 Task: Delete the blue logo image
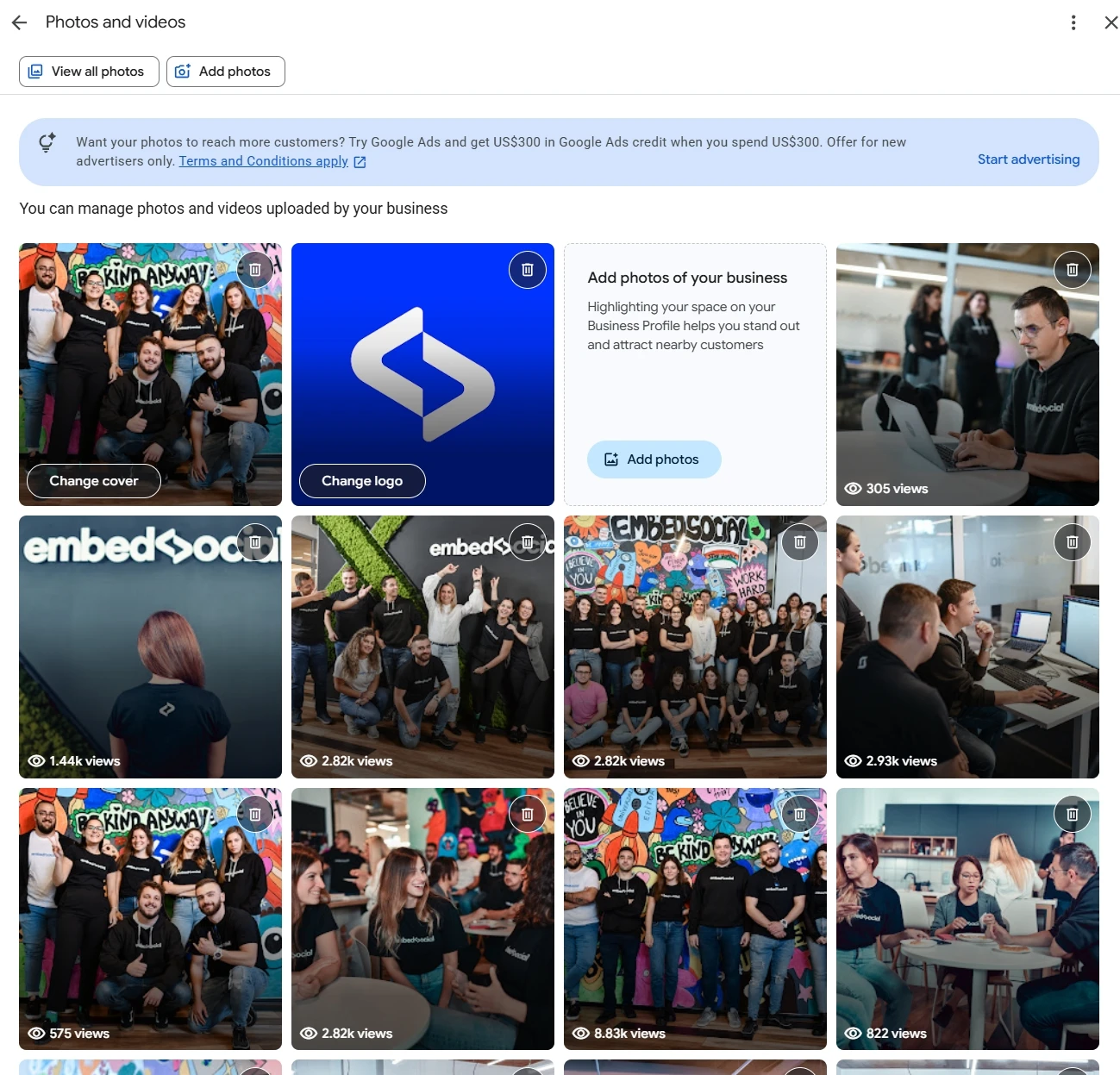tap(528, 270)
